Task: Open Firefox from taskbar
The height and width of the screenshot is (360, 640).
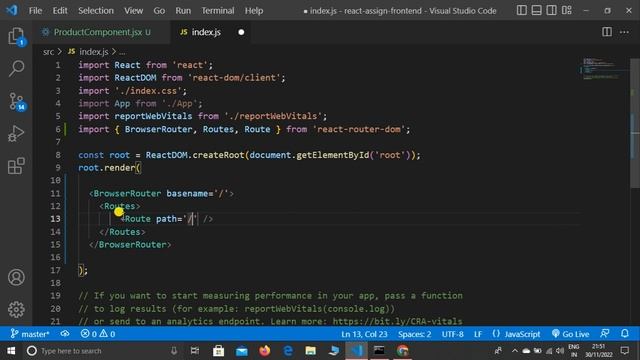Action: pos(264,351)
